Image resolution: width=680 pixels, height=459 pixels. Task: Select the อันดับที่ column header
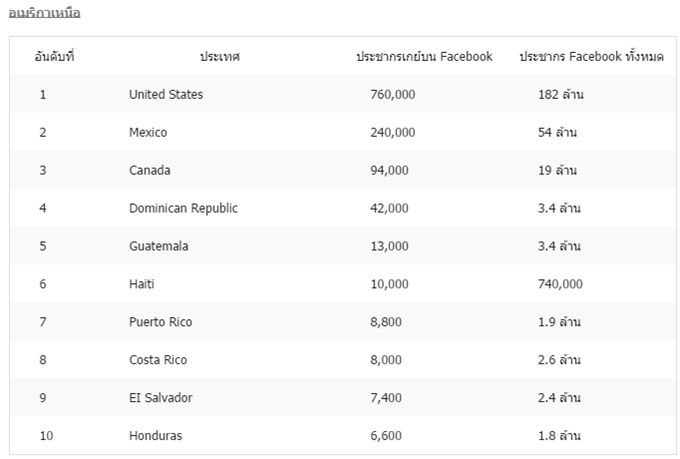(55, 56)
